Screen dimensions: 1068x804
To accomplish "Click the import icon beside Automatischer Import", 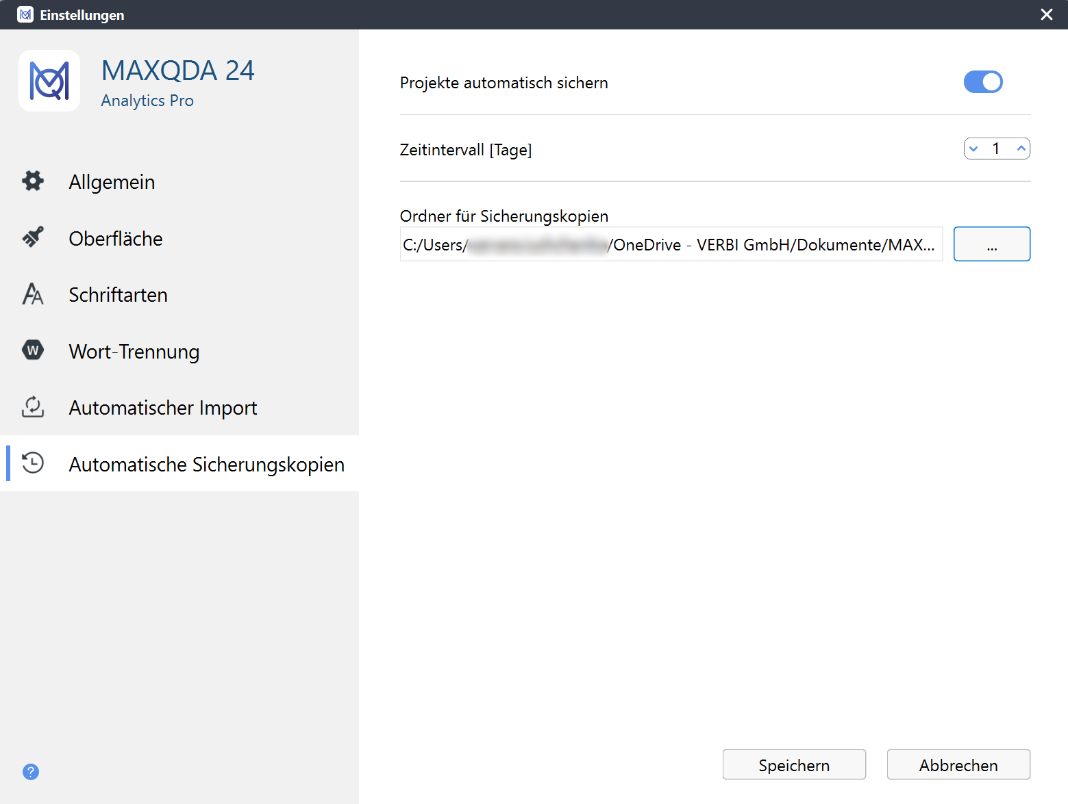I will pyautogui.click(x=33, y=407).
